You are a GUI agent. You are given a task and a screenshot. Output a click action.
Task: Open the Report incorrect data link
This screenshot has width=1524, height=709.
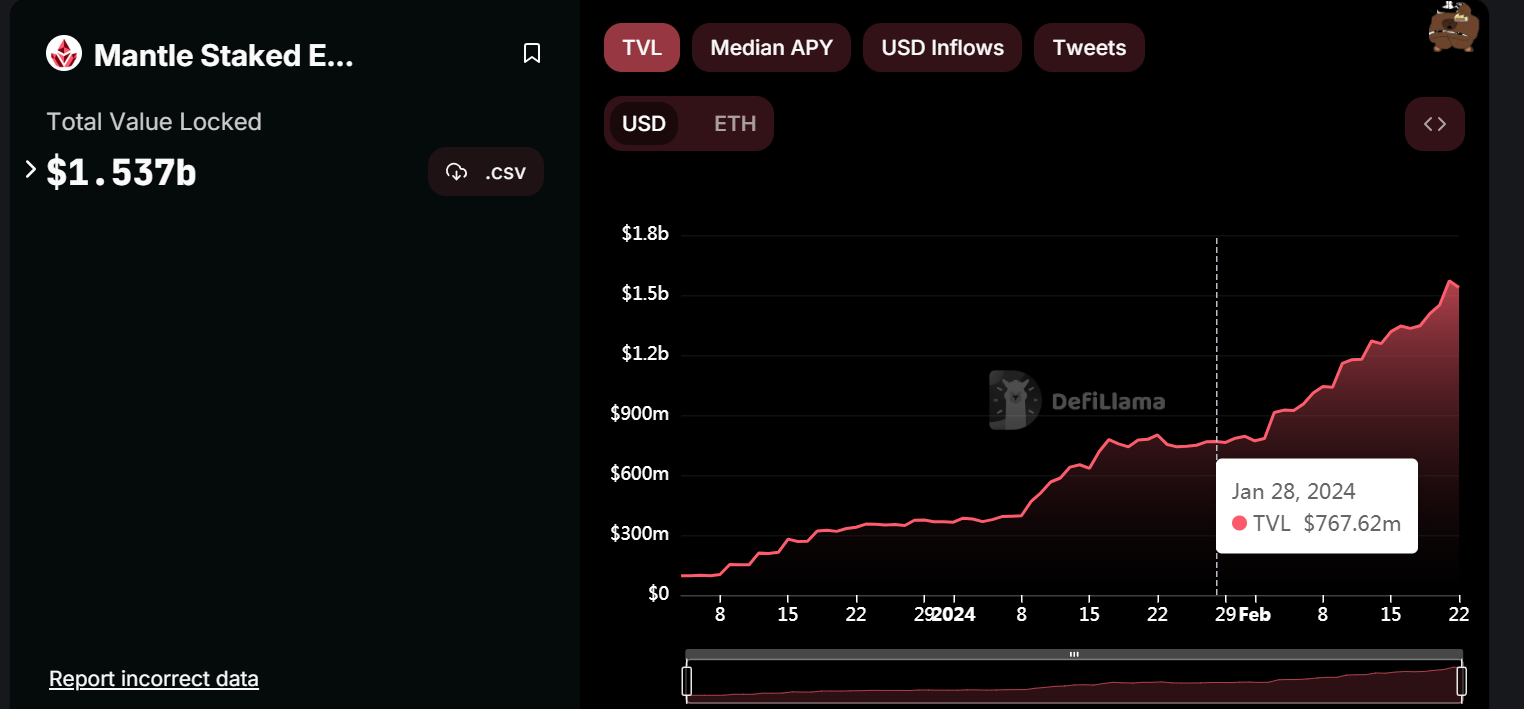coord(154,679)
